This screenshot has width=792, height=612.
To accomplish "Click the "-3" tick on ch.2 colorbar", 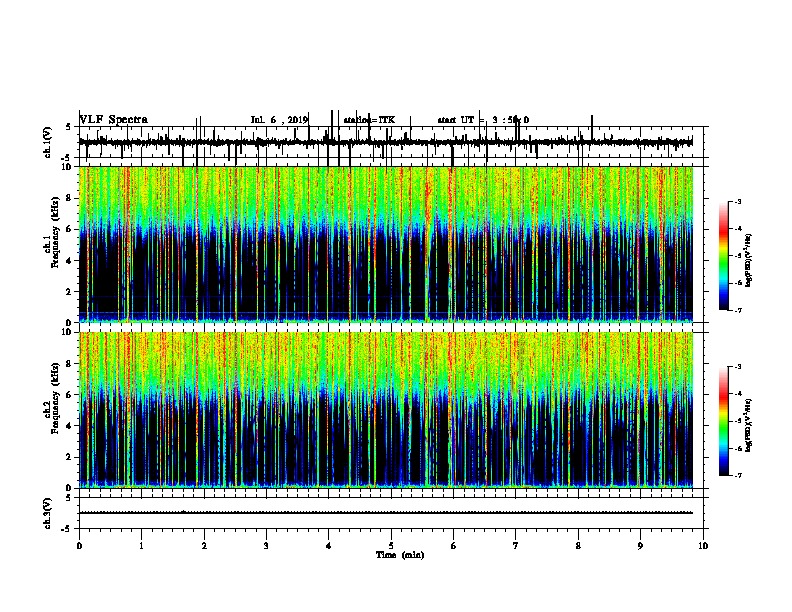I will (737, 366).
